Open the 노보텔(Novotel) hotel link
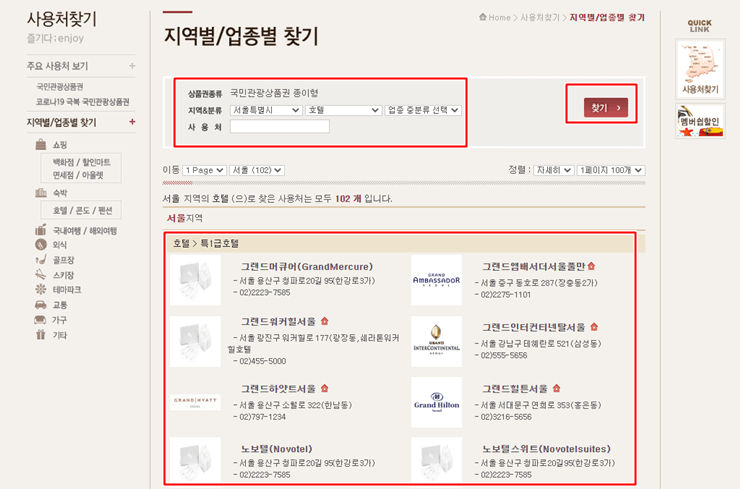Viewport: 740px width, 489px height. pos(277,449)
